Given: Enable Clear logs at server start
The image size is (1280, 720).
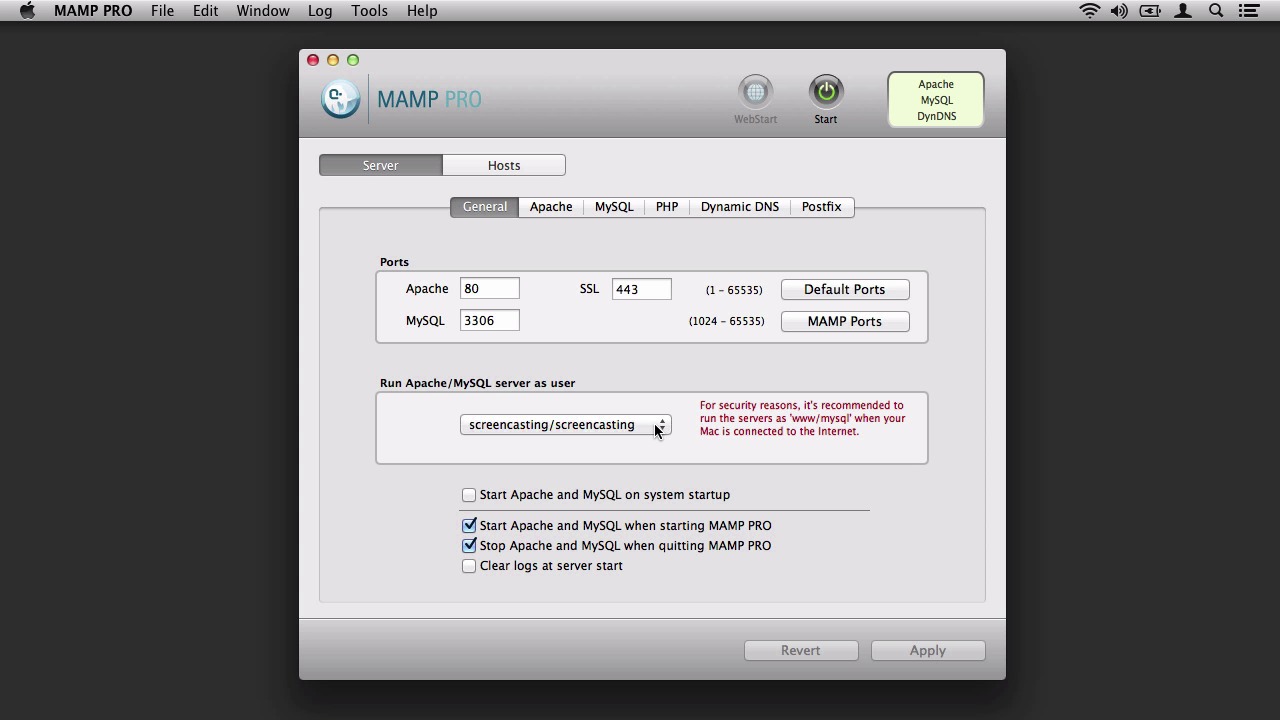Looking at the screenshot, I should [x=469, y=566].
